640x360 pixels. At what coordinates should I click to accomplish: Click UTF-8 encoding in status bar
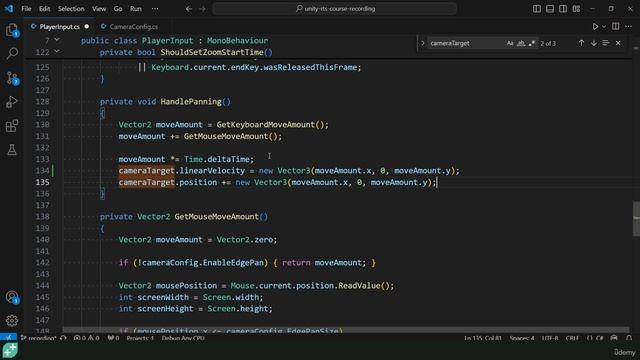coord(550,338)
